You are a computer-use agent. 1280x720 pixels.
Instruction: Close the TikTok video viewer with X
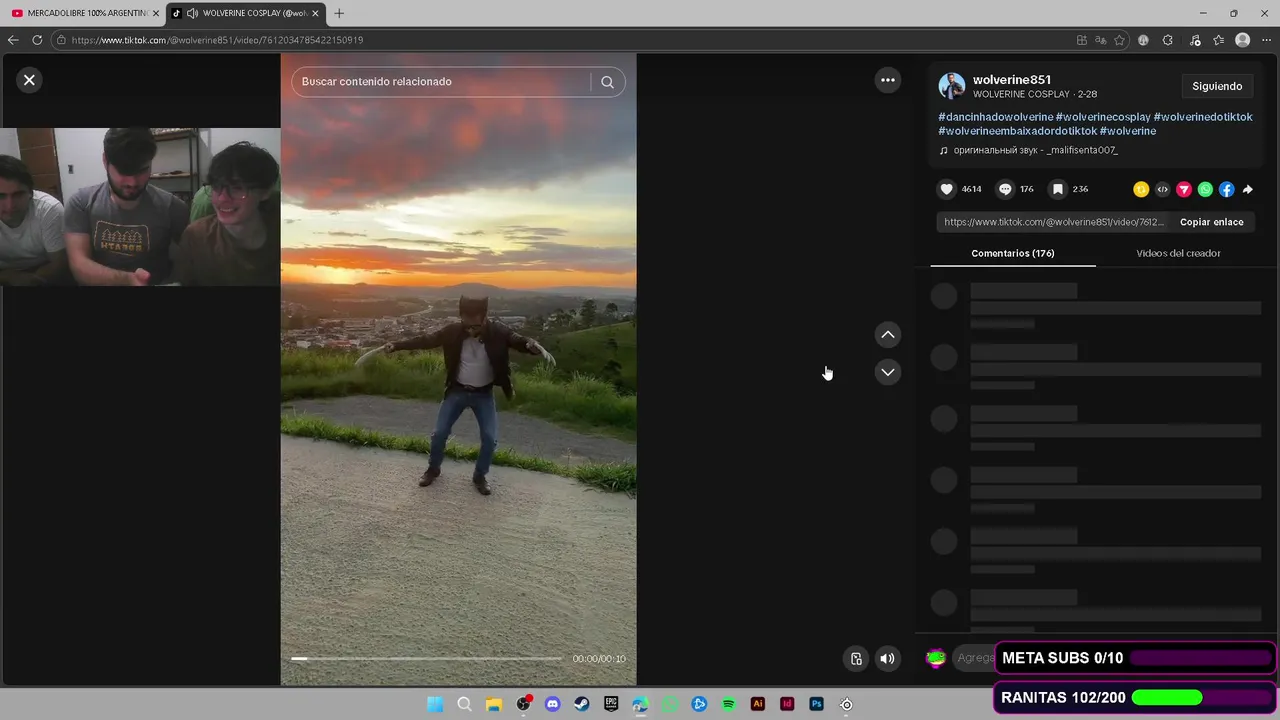pyautogui.click(x=29, y=80)
